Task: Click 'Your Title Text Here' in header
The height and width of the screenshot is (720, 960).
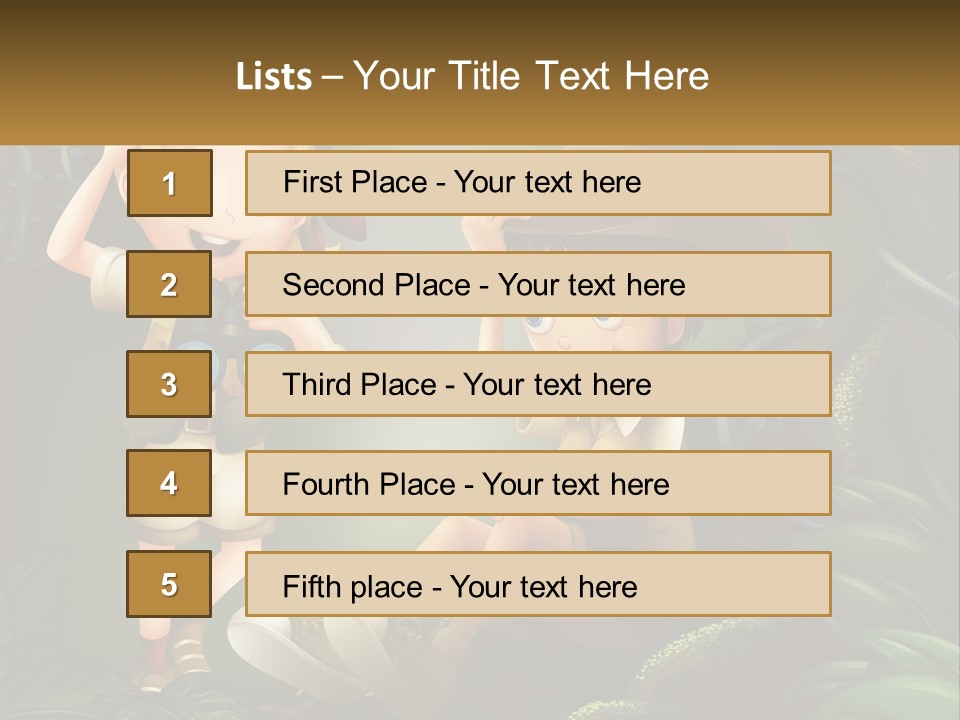Action: (x=531, y=76)
